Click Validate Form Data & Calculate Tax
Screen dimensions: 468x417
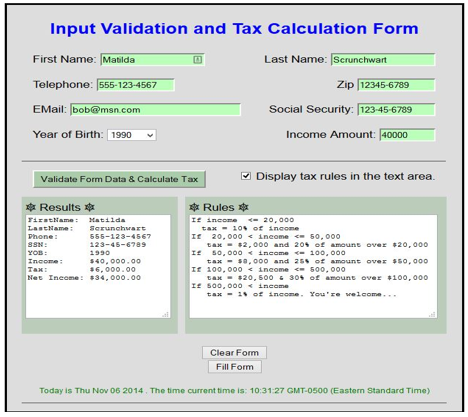(119, 179)
